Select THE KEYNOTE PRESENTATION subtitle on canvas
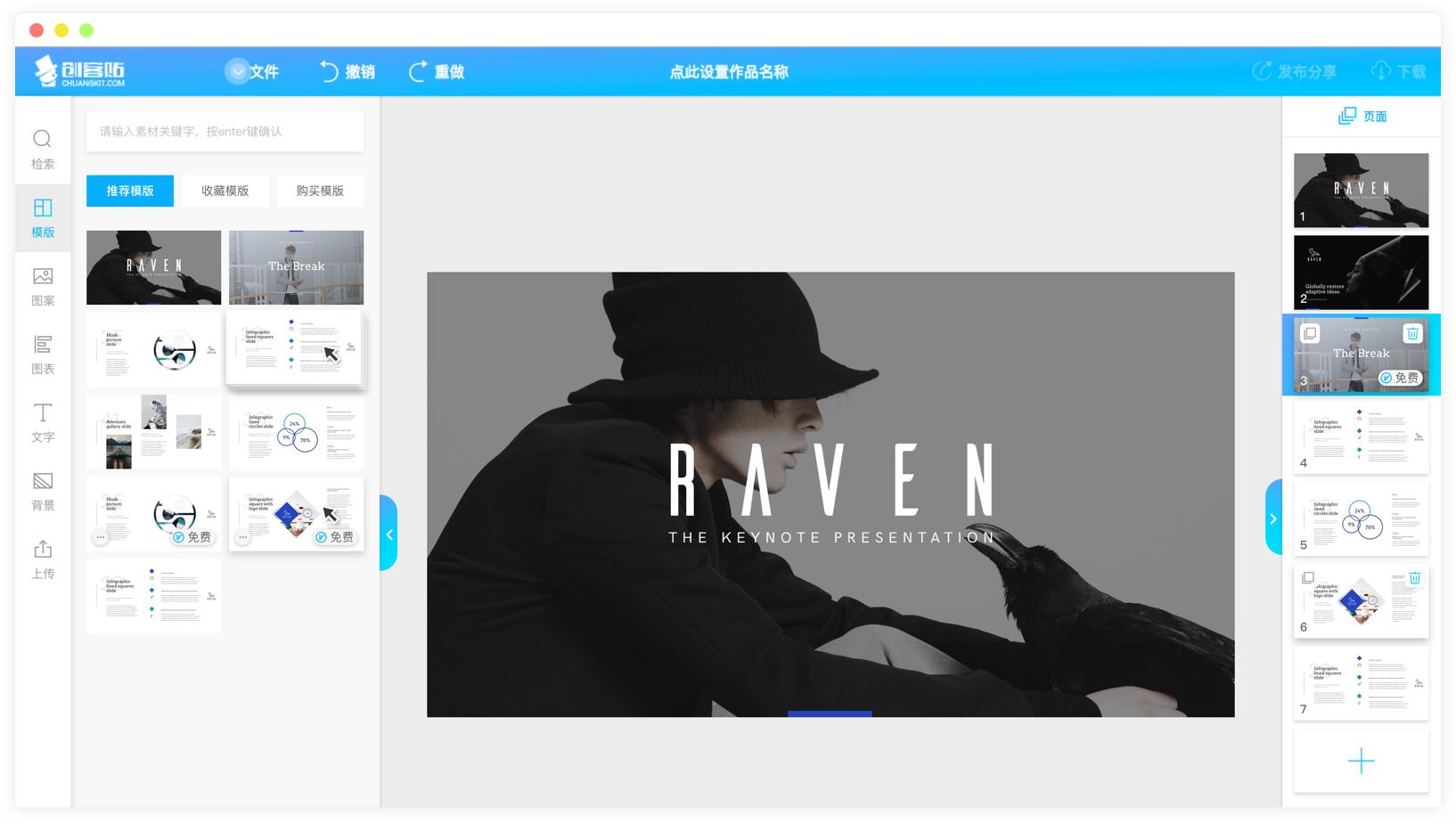Screen dimensions: 1456x824 tap(830, 537)
